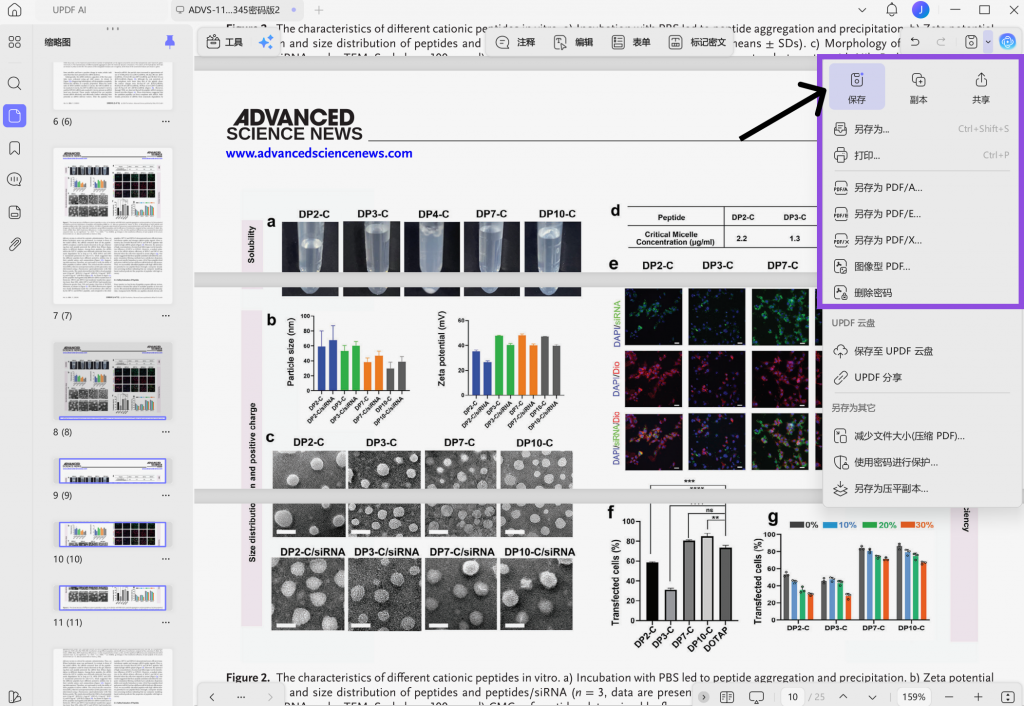Open the search panel in left sidebar
The height and width of the screenshot is (706, 1024).
pos(14,84)
